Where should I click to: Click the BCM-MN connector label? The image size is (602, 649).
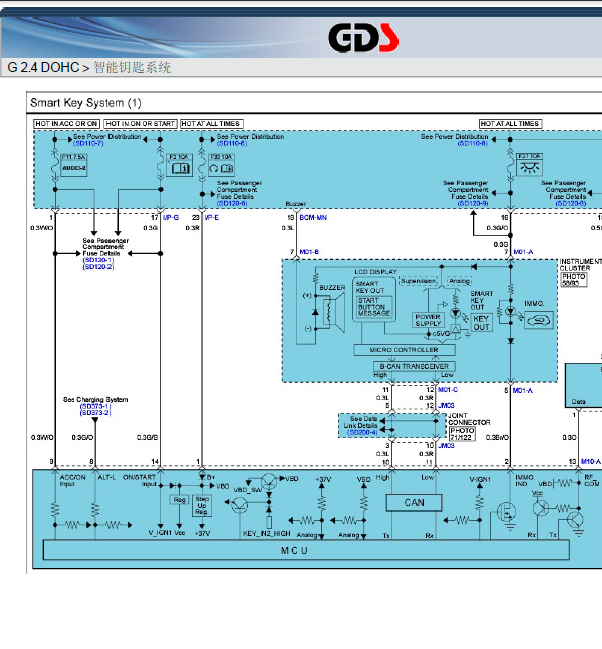(313, 217)
